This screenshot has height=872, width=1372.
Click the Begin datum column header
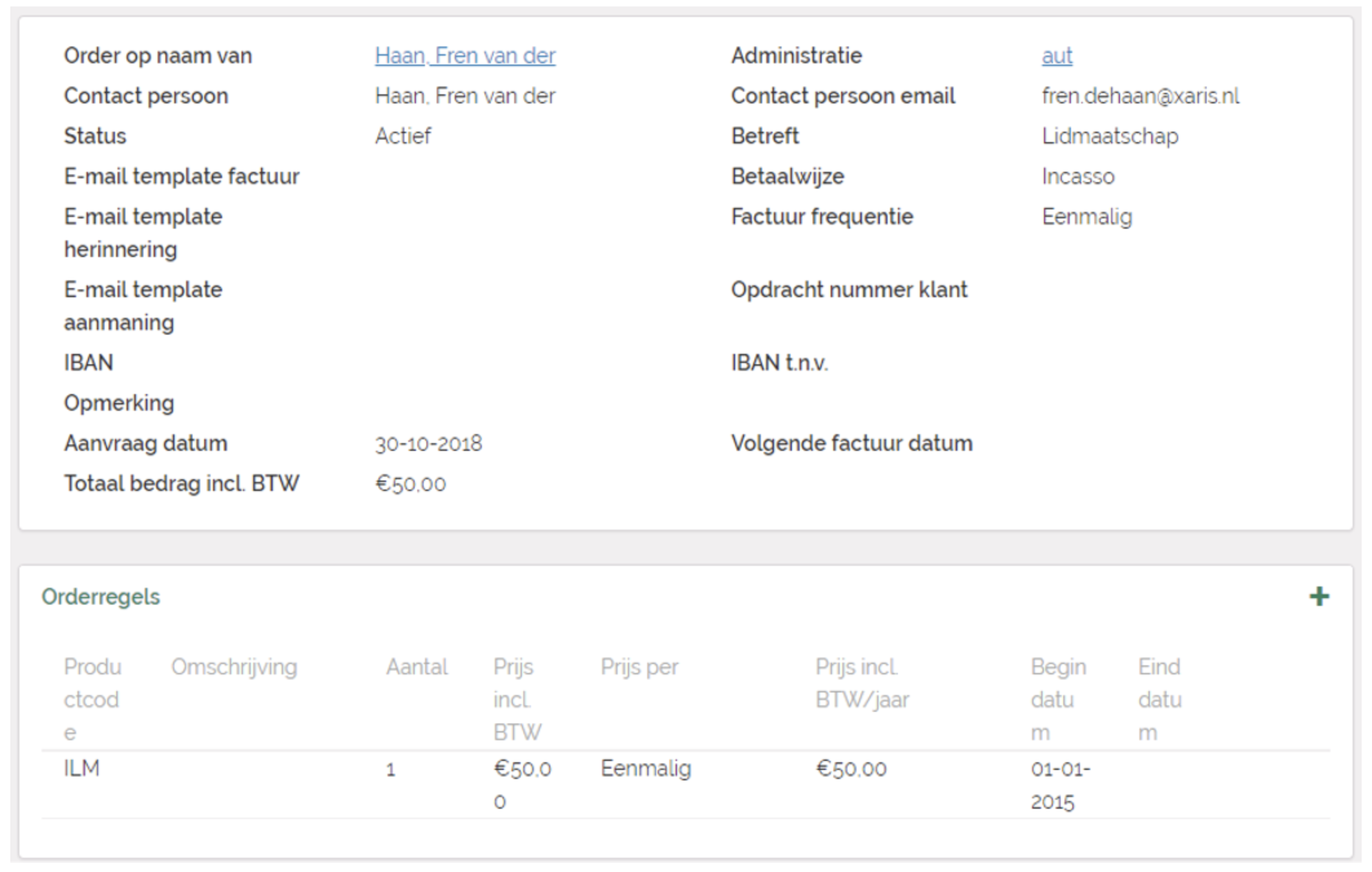1057,699
